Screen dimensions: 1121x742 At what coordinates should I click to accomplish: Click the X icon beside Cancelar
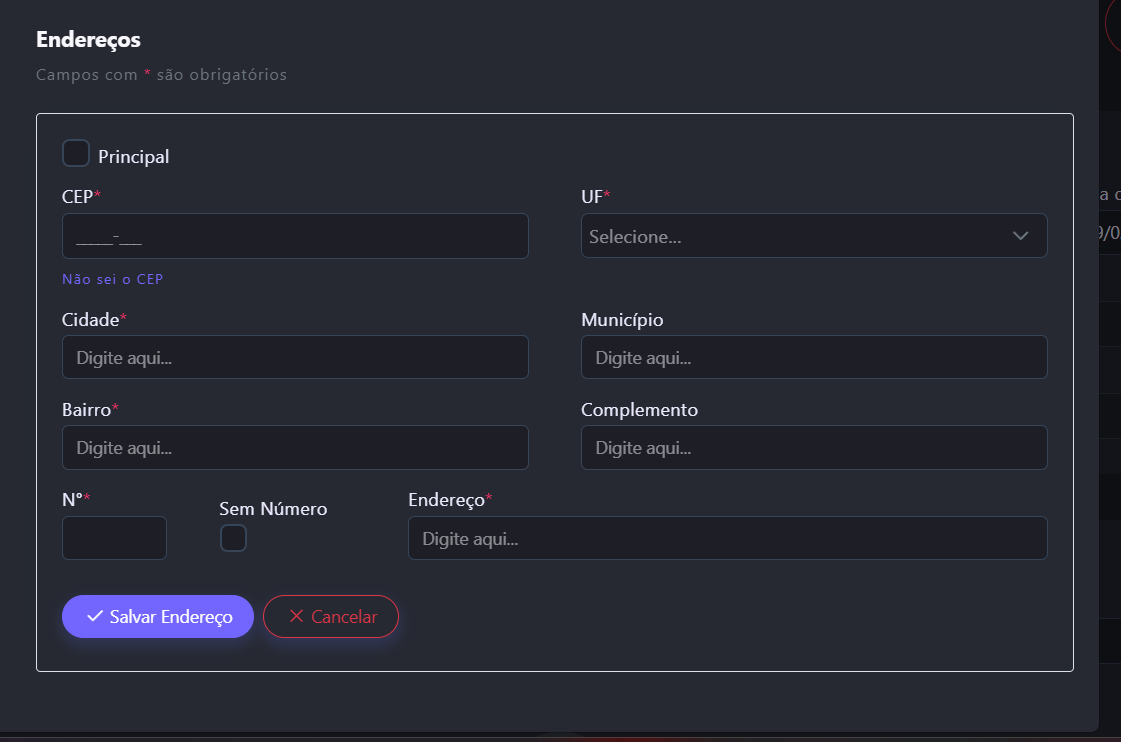point(296,616)
